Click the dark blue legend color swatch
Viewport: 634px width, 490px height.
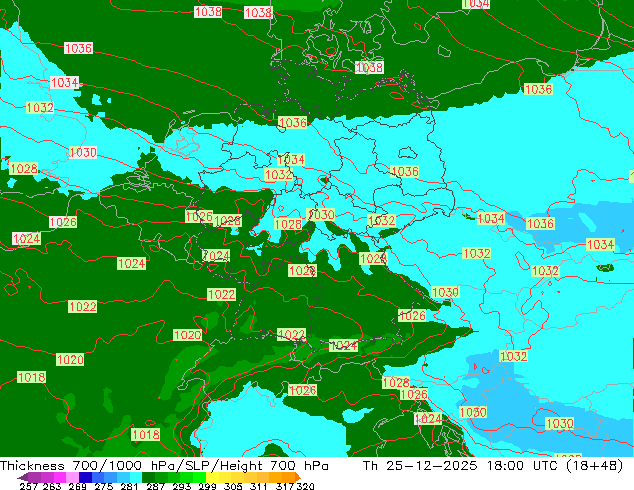(x=85, y=477)
